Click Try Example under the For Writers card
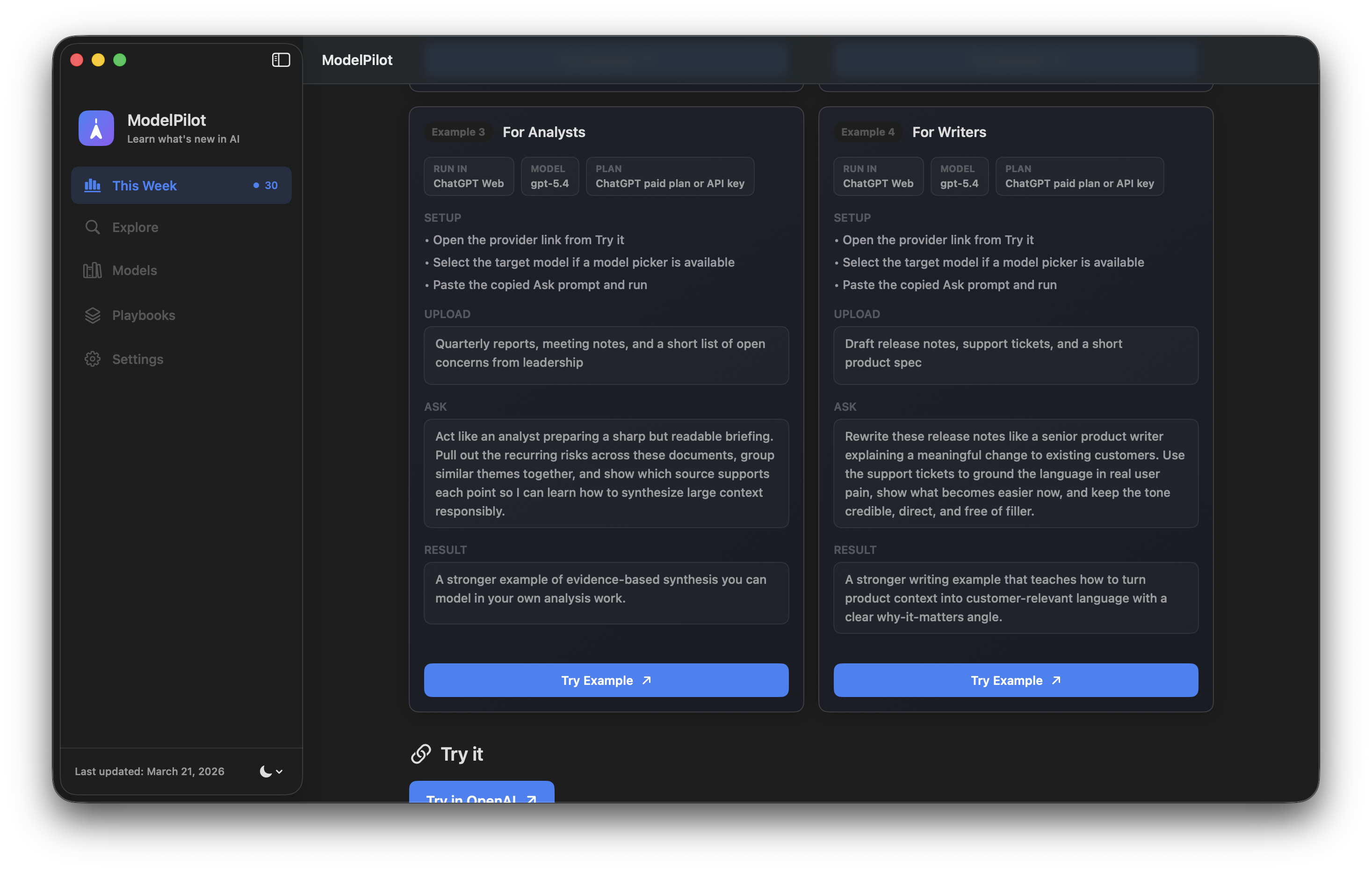 pyautogui.click(x=1015, y=680)
